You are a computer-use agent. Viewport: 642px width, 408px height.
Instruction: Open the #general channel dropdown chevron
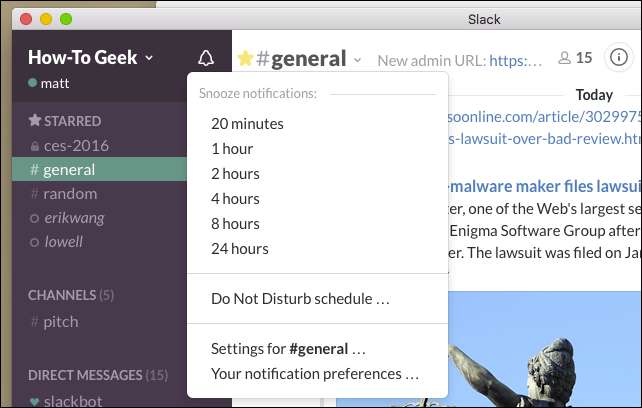pos(357,60)
